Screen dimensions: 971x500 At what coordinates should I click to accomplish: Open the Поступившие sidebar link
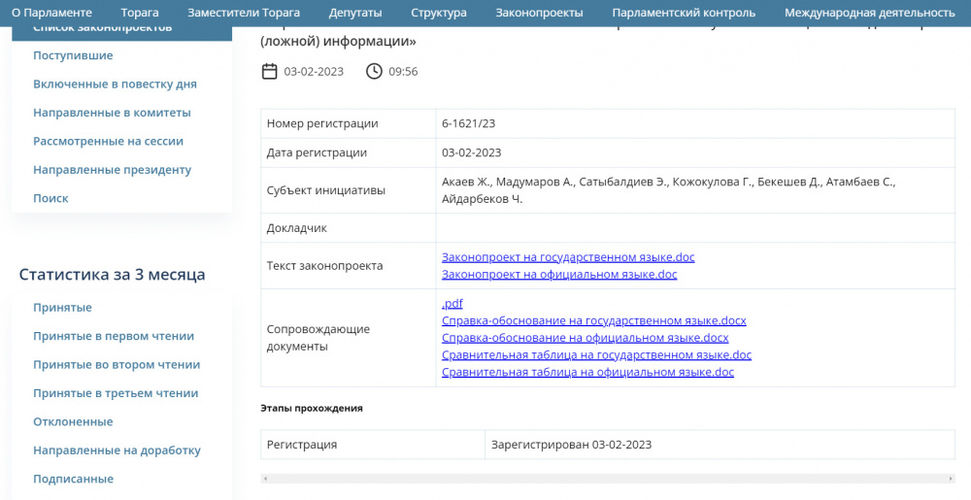(x=73, y=56)
